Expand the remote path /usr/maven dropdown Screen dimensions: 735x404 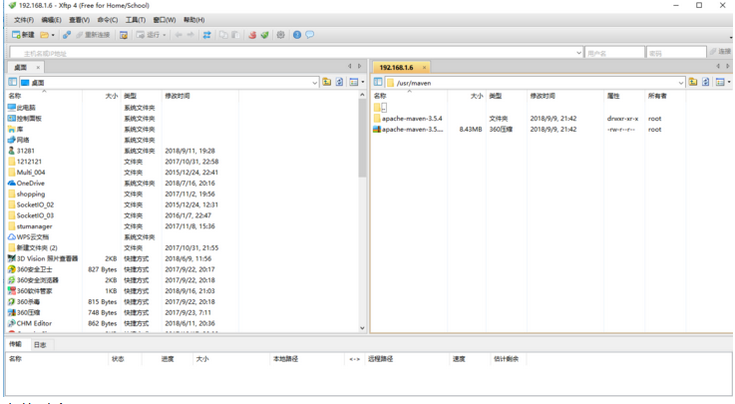pos(680,82)
